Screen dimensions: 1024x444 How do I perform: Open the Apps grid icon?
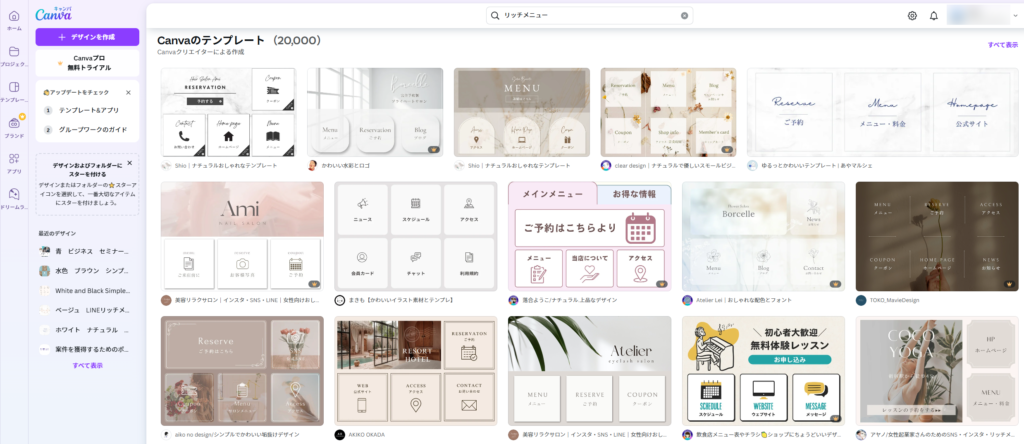(14, 161)
